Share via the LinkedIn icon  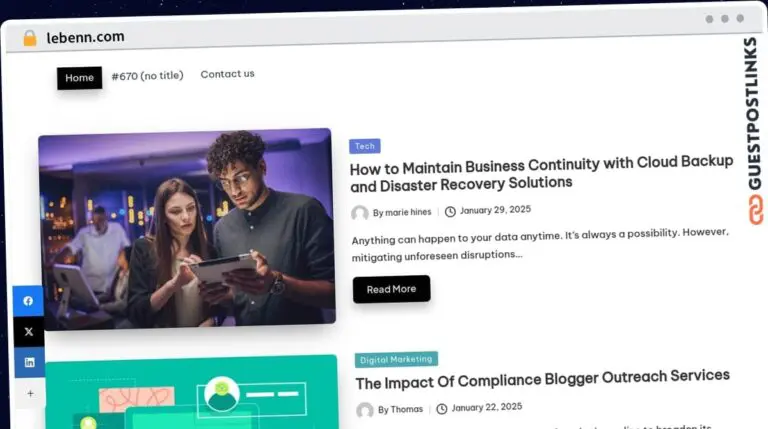(x=29, y=362)
